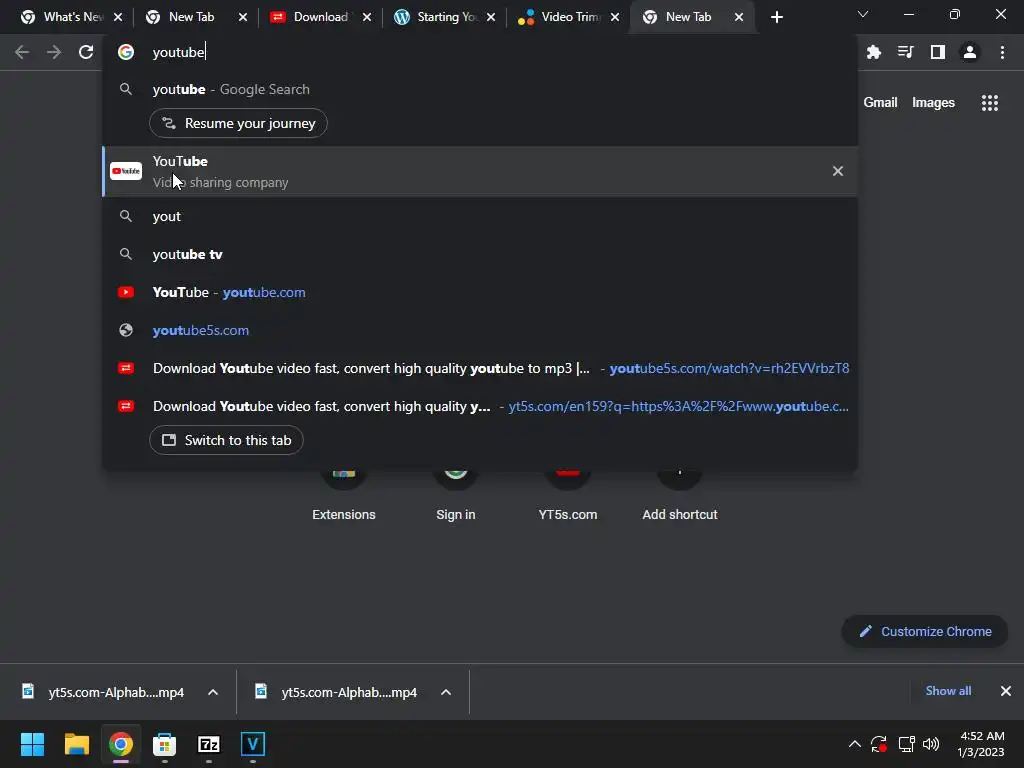Close the Video Trim tab
Screen dimensions: 1024x768
coord(615,17)
